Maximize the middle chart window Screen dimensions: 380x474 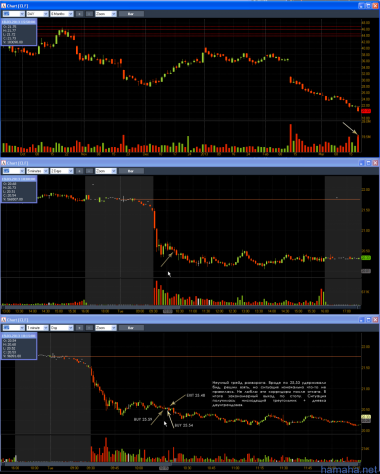(x=368, y=163)
